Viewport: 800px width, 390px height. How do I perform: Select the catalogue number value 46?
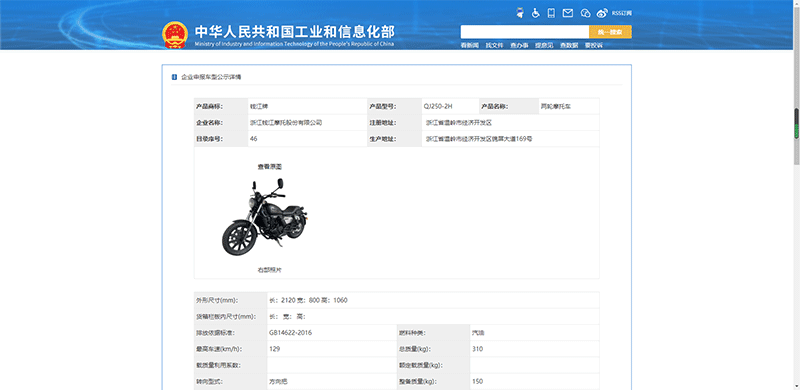[254, 138]
